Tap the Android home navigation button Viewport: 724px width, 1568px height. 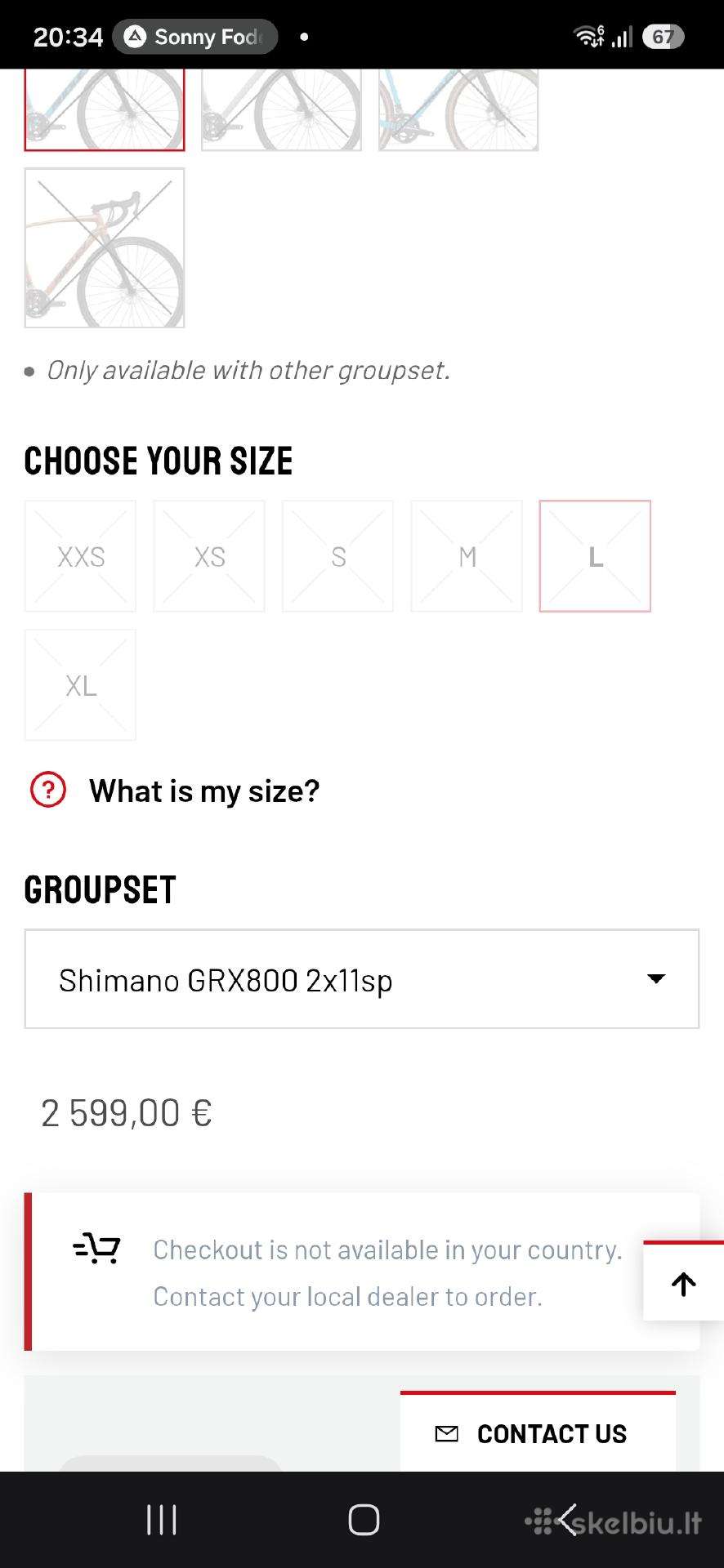click(x=364, y=1520)
